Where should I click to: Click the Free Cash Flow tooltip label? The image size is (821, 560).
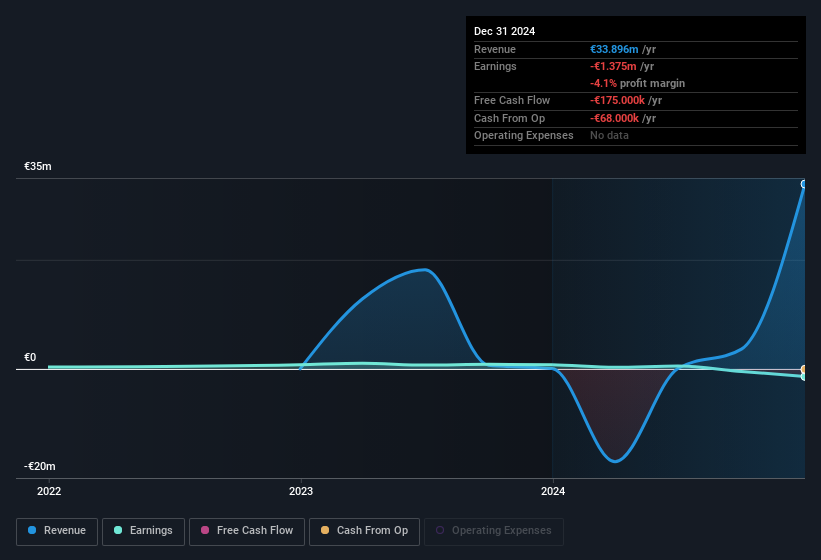click(x=512, y=100)
